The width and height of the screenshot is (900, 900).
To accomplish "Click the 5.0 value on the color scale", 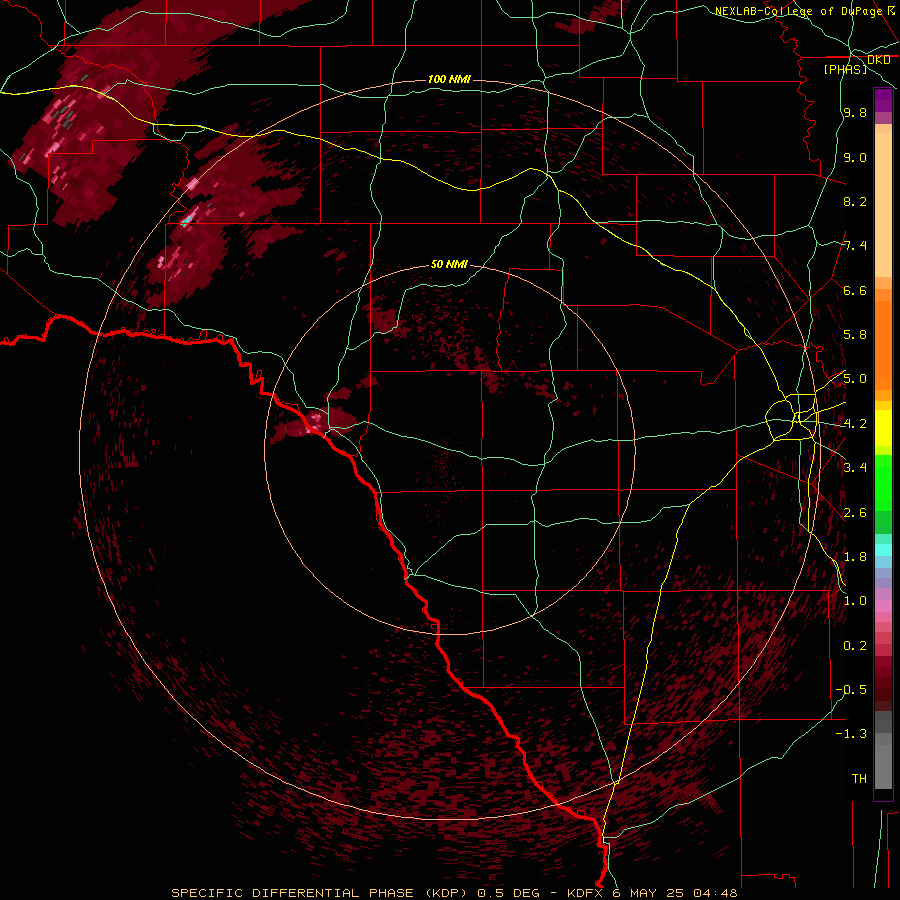I will coord(855,379).
